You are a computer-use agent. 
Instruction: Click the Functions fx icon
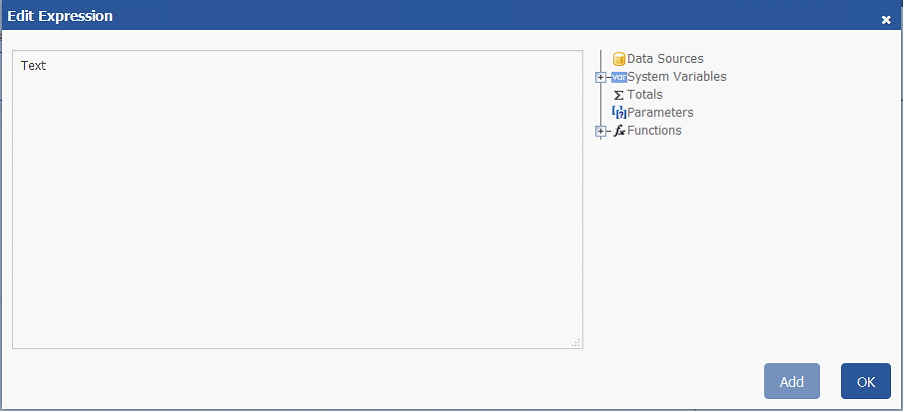619,131
